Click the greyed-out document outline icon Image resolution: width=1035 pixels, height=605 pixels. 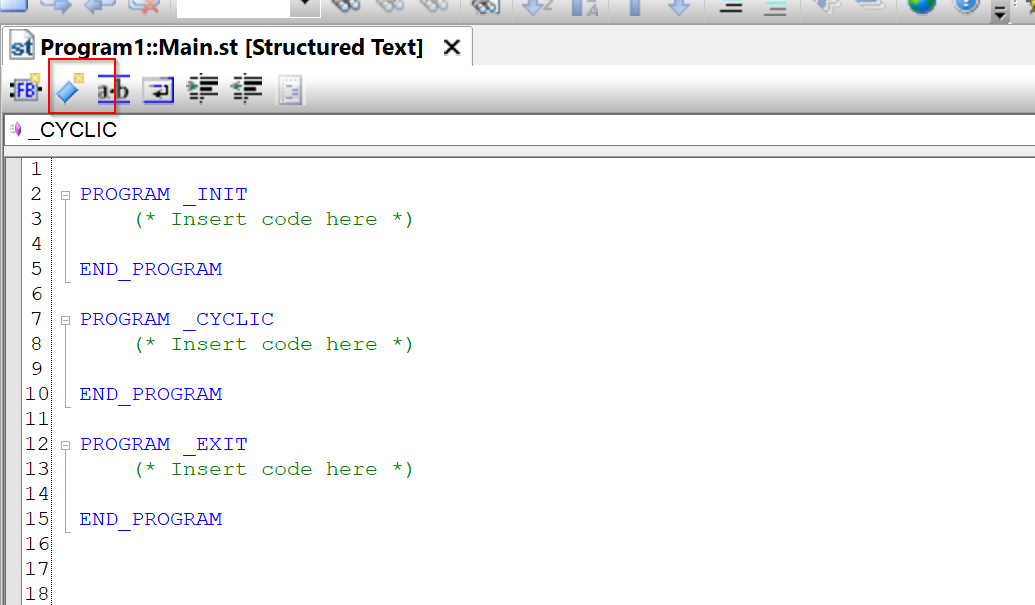tap(290, 90)
